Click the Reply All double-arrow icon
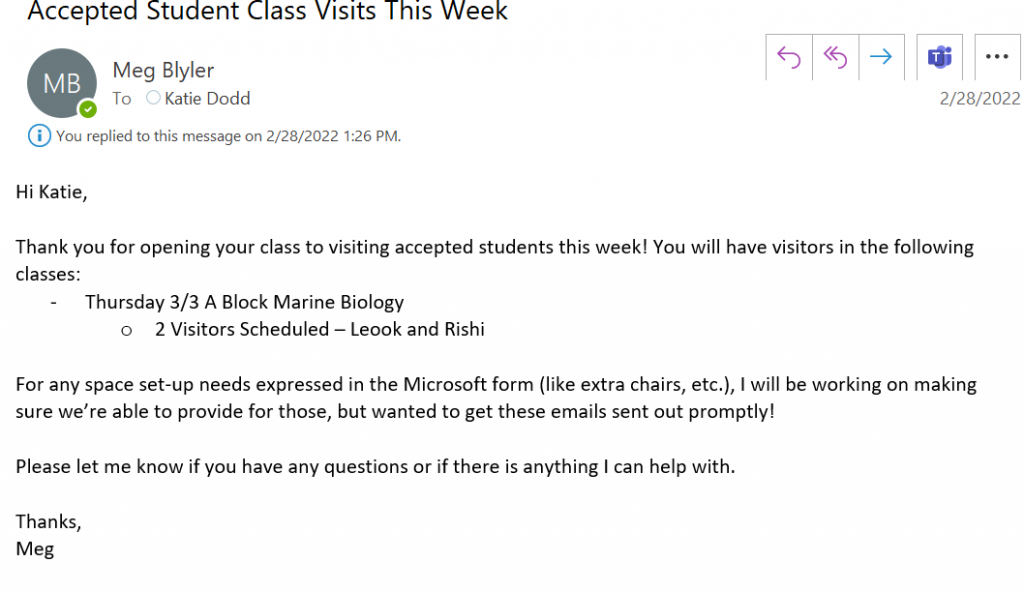The width and height of the screenshot is (1024, 592). [835, 58]
